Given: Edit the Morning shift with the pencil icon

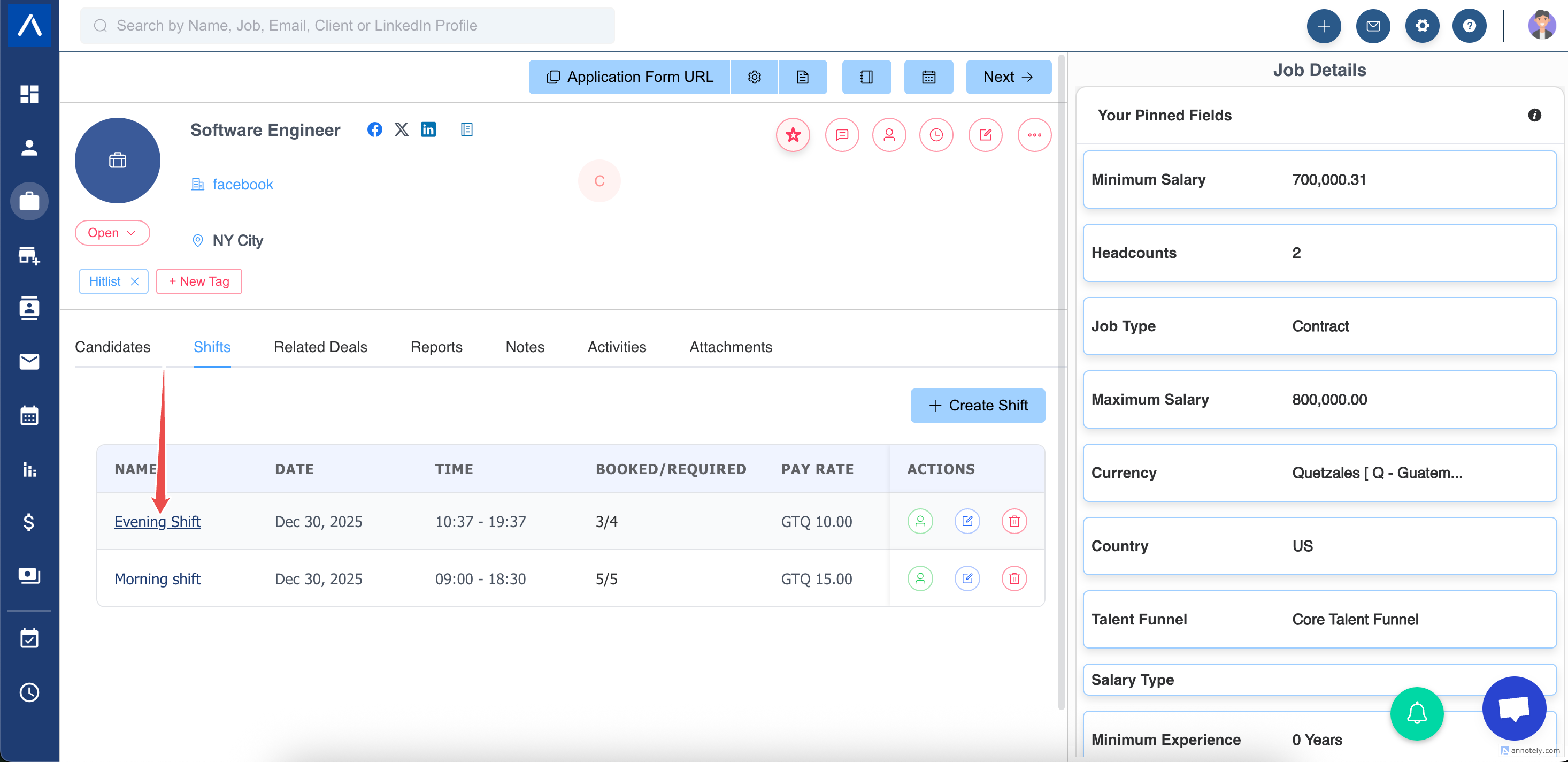Looking at the screenshot, I should coord(966,578).
